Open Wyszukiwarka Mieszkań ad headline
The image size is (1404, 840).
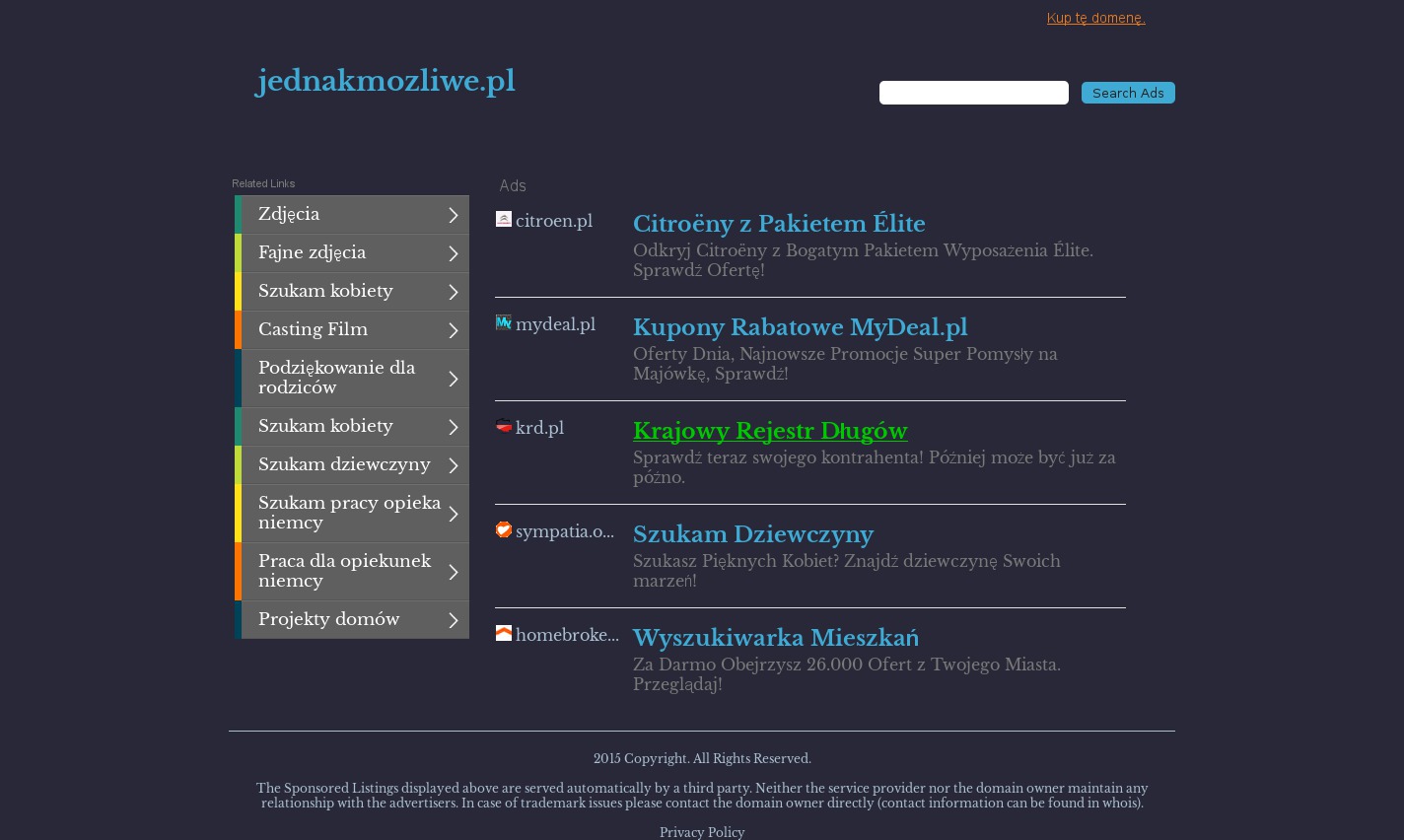775,638
